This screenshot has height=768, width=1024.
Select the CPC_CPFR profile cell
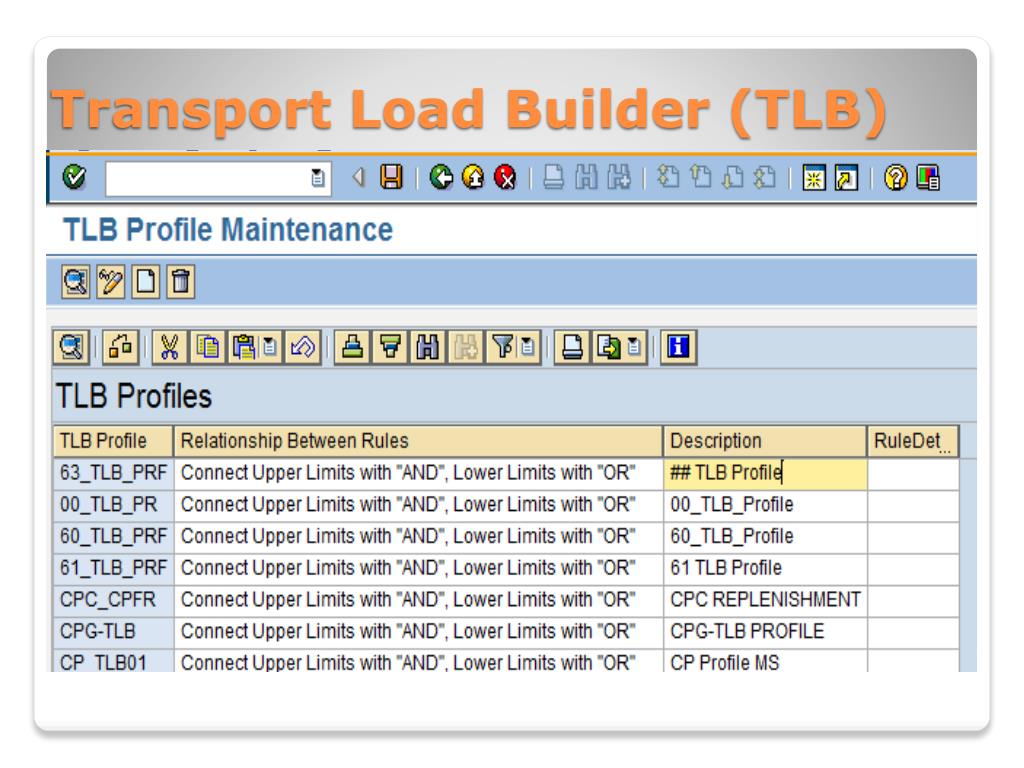114,600
